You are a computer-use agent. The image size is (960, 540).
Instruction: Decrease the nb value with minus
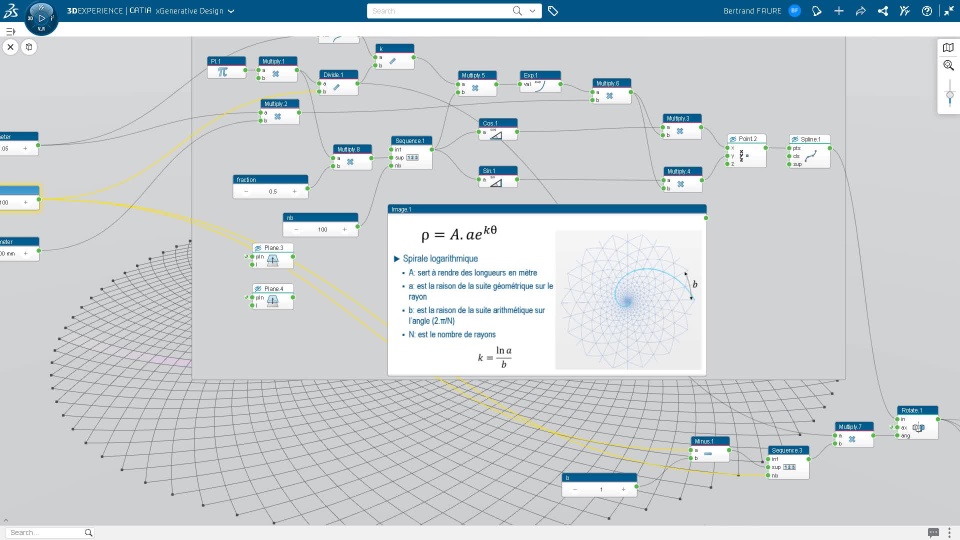point(296,230)
